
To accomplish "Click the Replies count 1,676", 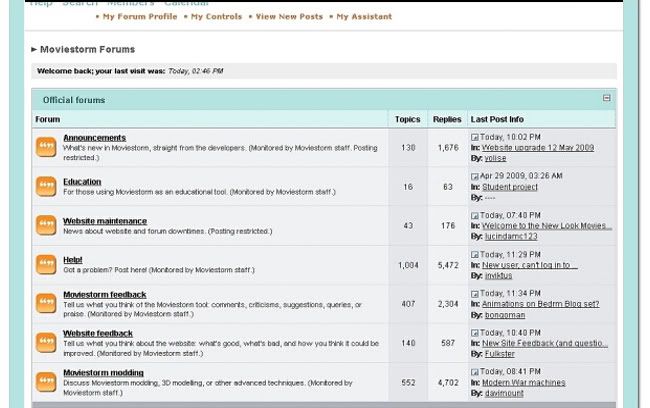I will tap(448, 148).
